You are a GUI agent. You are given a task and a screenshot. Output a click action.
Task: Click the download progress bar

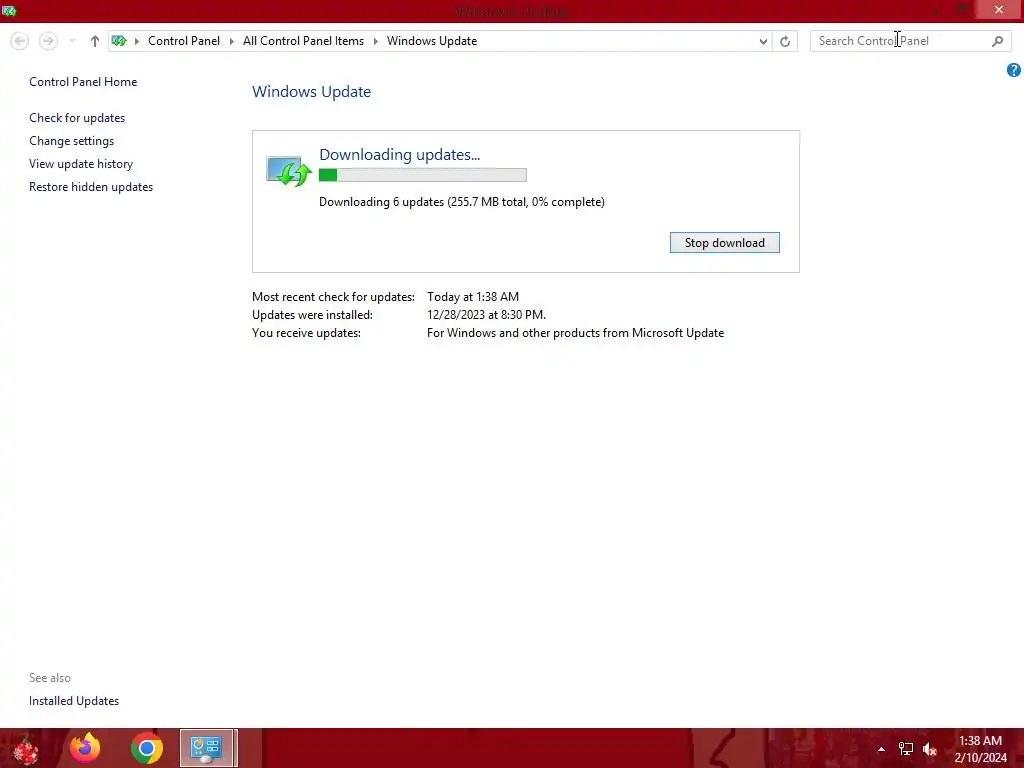click(x=423, y=175)
